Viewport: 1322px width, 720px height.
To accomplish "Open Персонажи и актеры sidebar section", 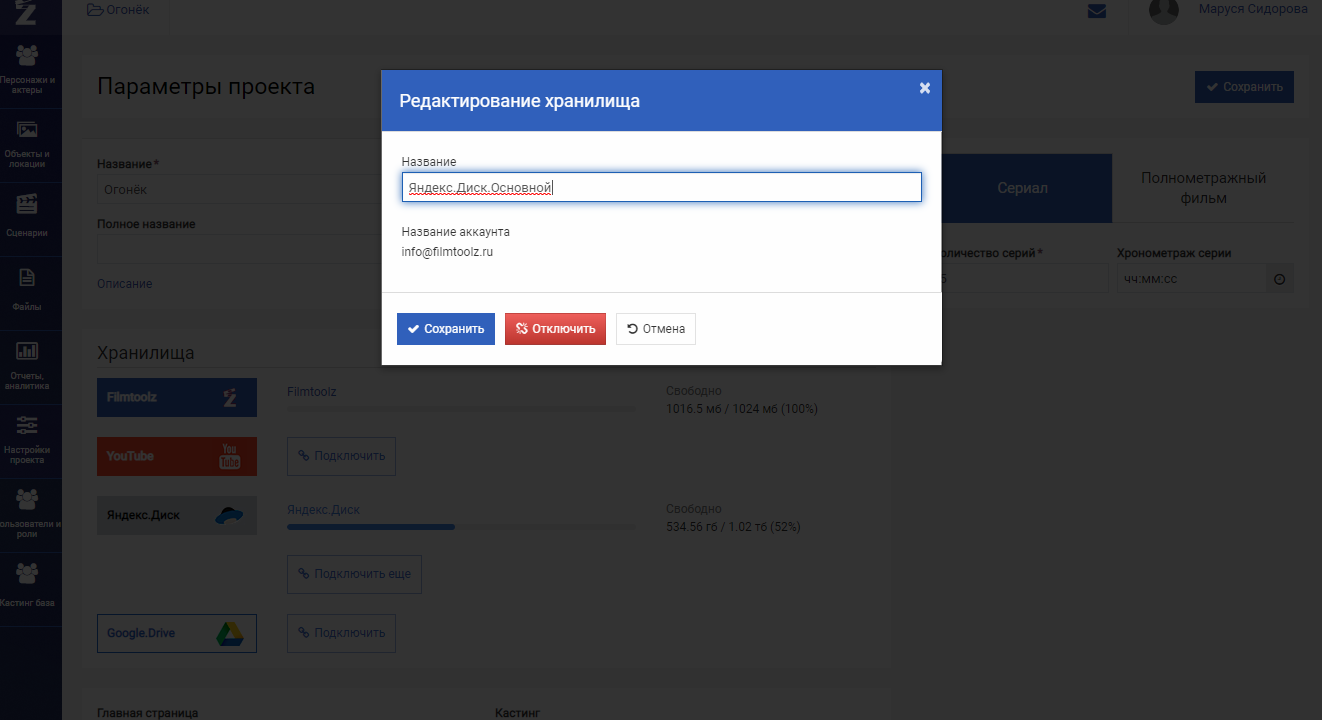I will [x=28, y=70].
